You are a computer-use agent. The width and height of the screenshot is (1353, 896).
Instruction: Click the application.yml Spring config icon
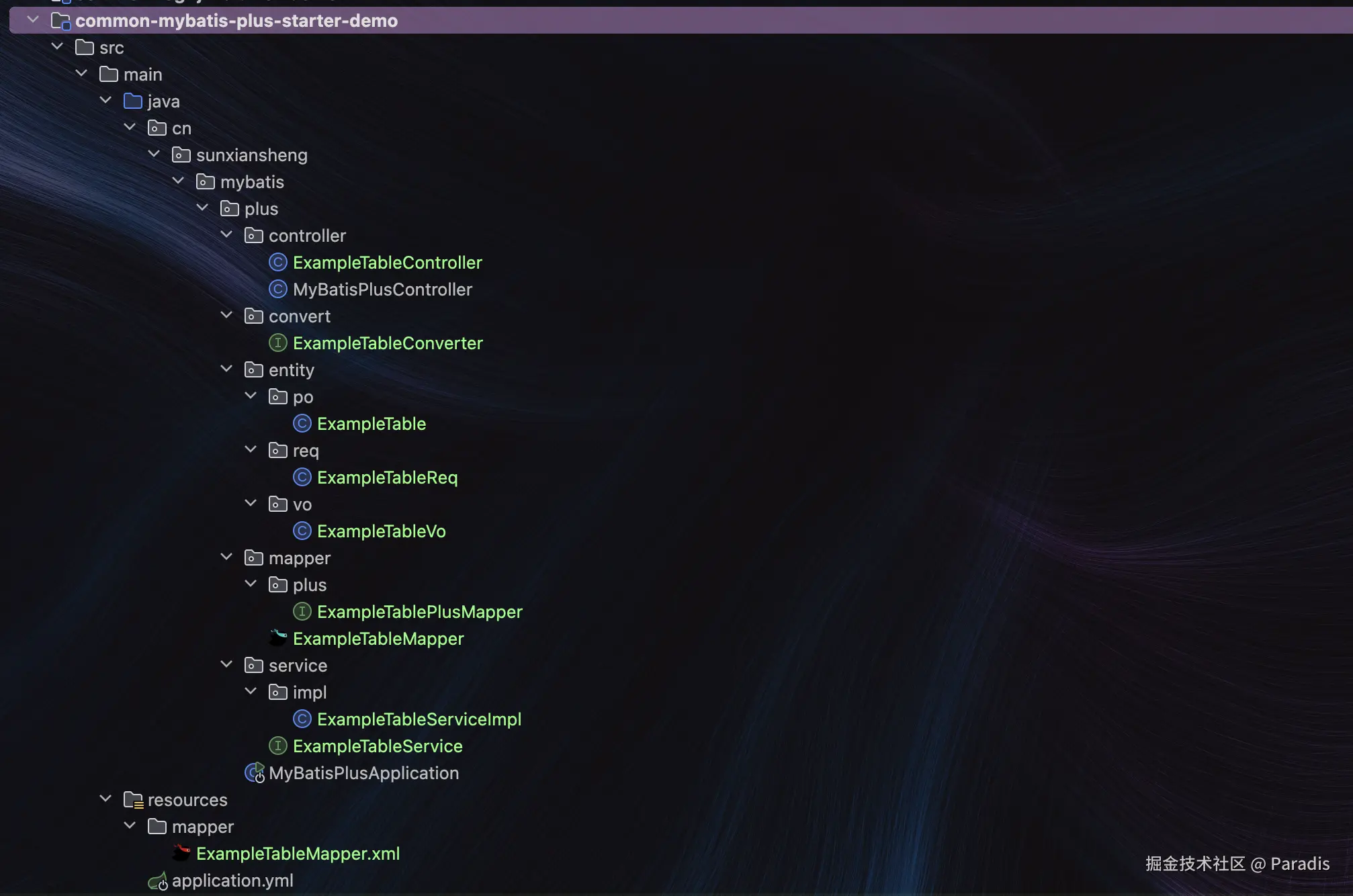point(157,881)
